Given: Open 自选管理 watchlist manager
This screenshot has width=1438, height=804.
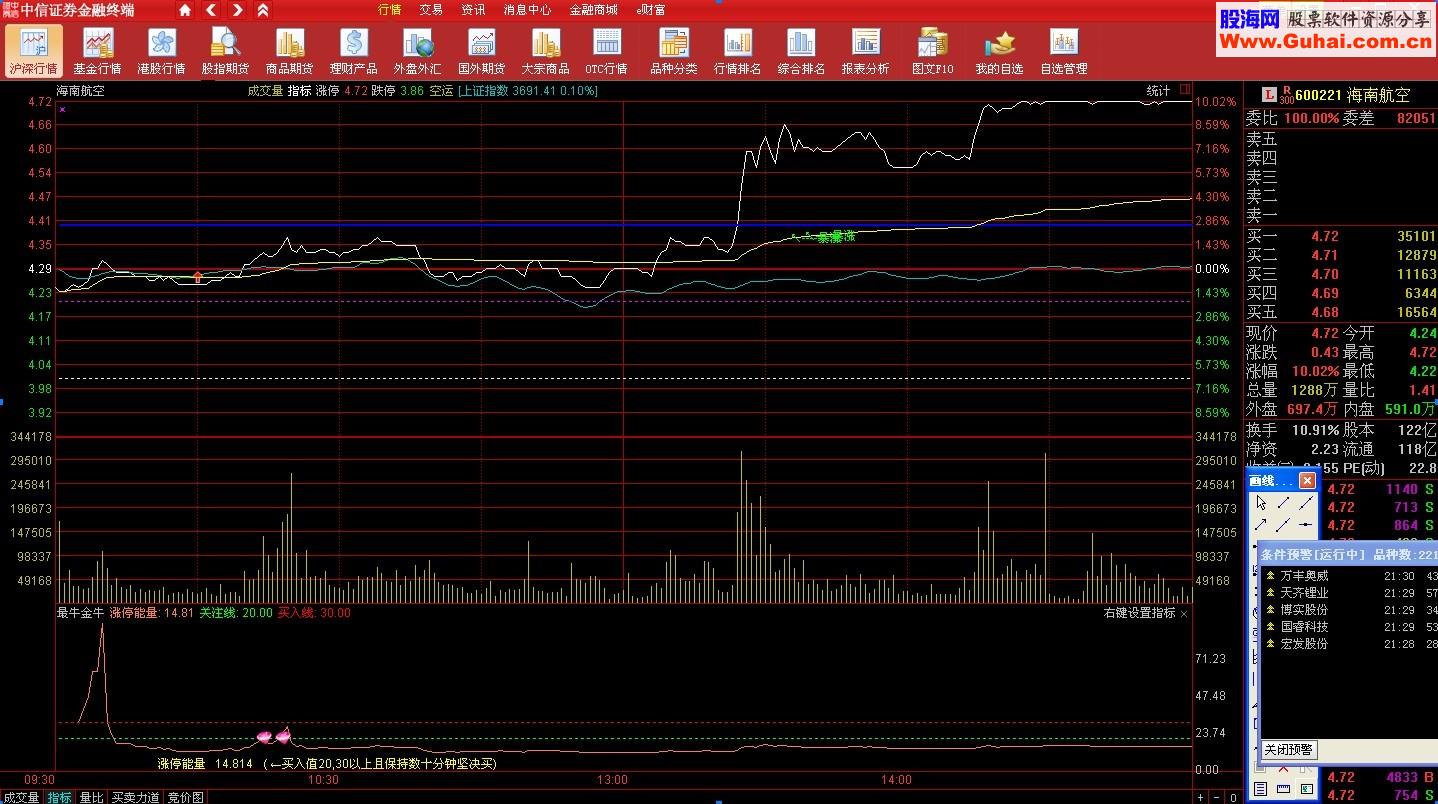Looking at the screenshot, I should [x=1063, y=51].
